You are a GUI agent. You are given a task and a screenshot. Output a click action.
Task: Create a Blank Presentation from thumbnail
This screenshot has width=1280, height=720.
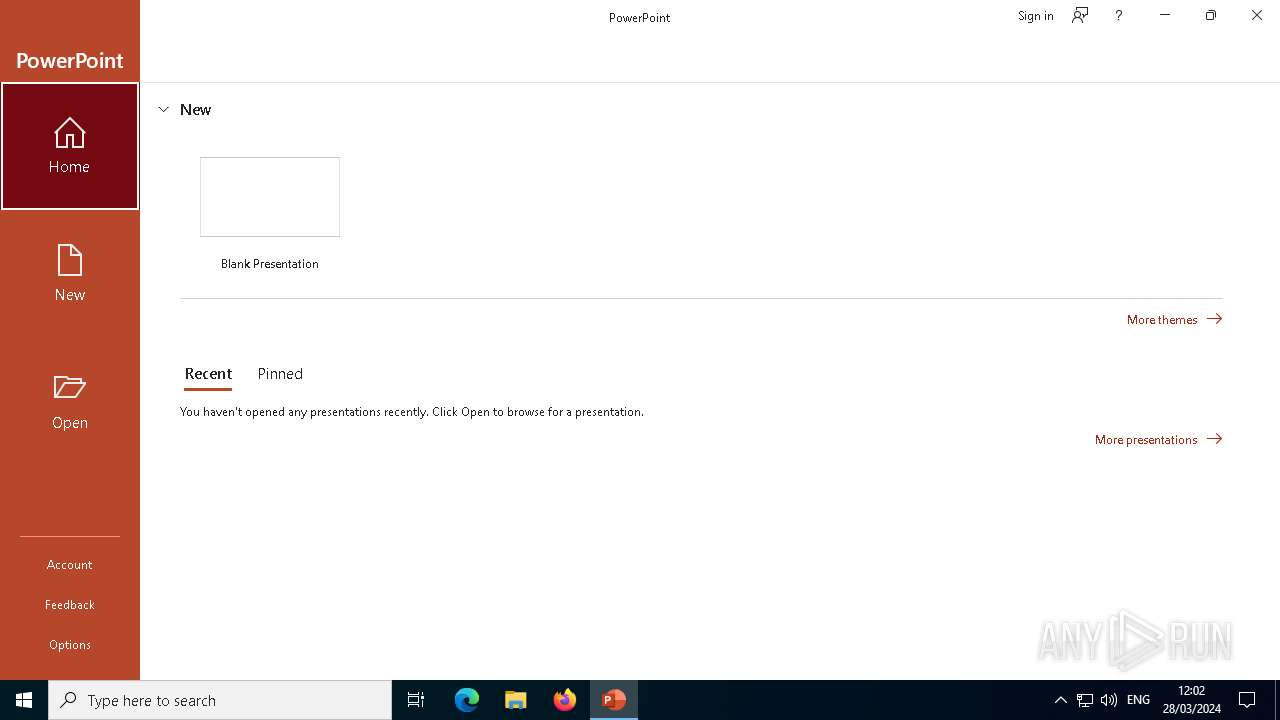click(270, 197)
